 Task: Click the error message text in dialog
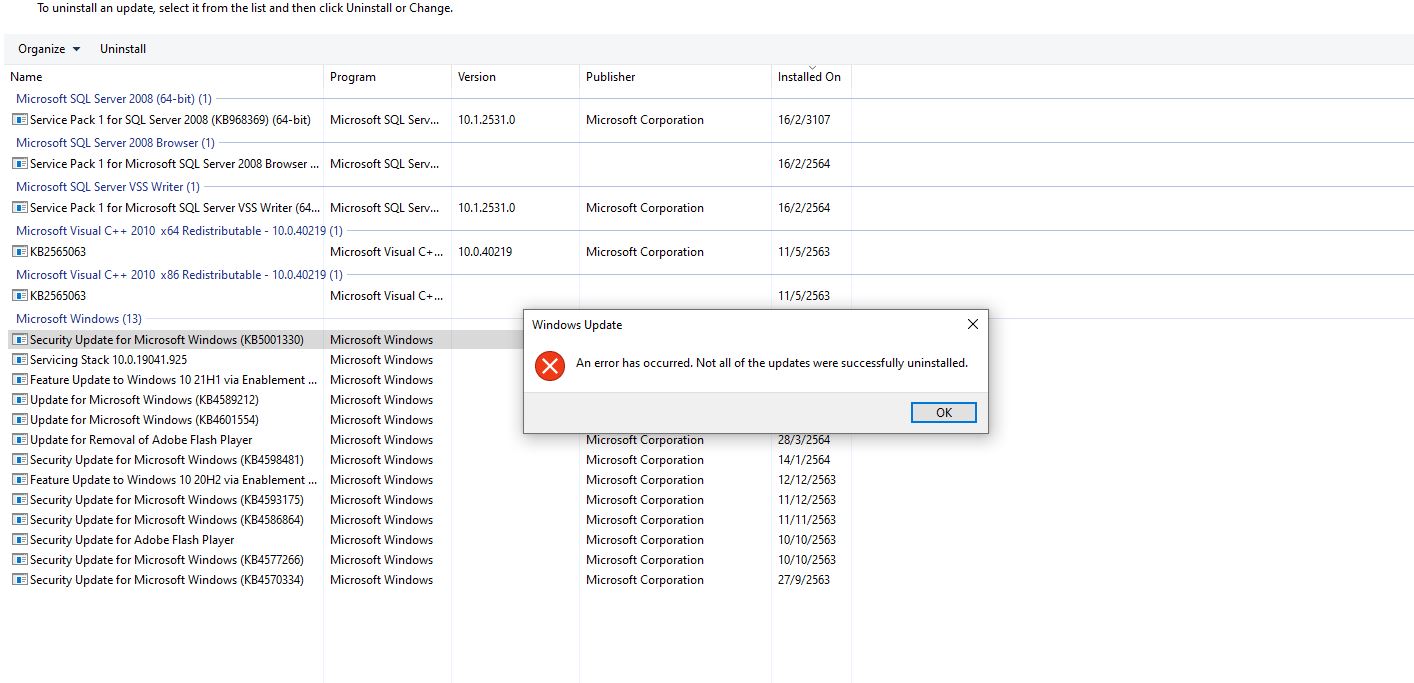coord(772,363)
